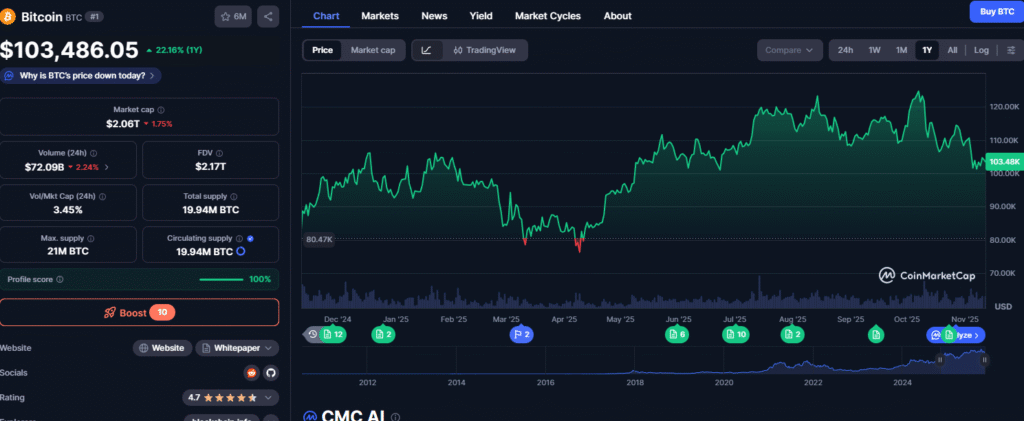
Task: Open the GitHub social link icon
Action: [x=270, y=373]
